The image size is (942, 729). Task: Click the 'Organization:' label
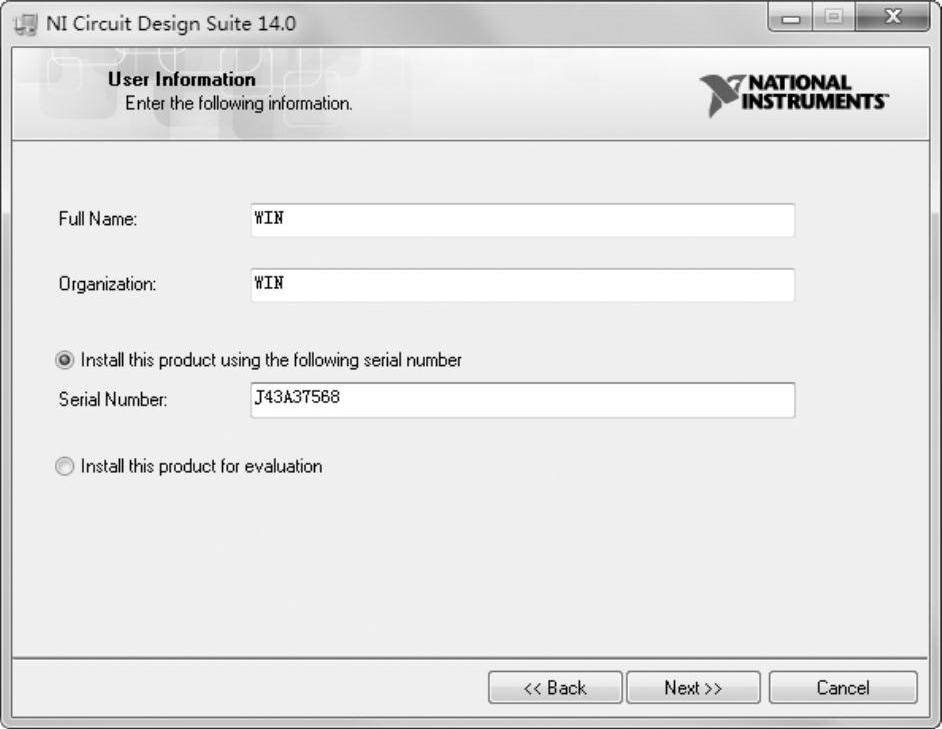(107, 284)
